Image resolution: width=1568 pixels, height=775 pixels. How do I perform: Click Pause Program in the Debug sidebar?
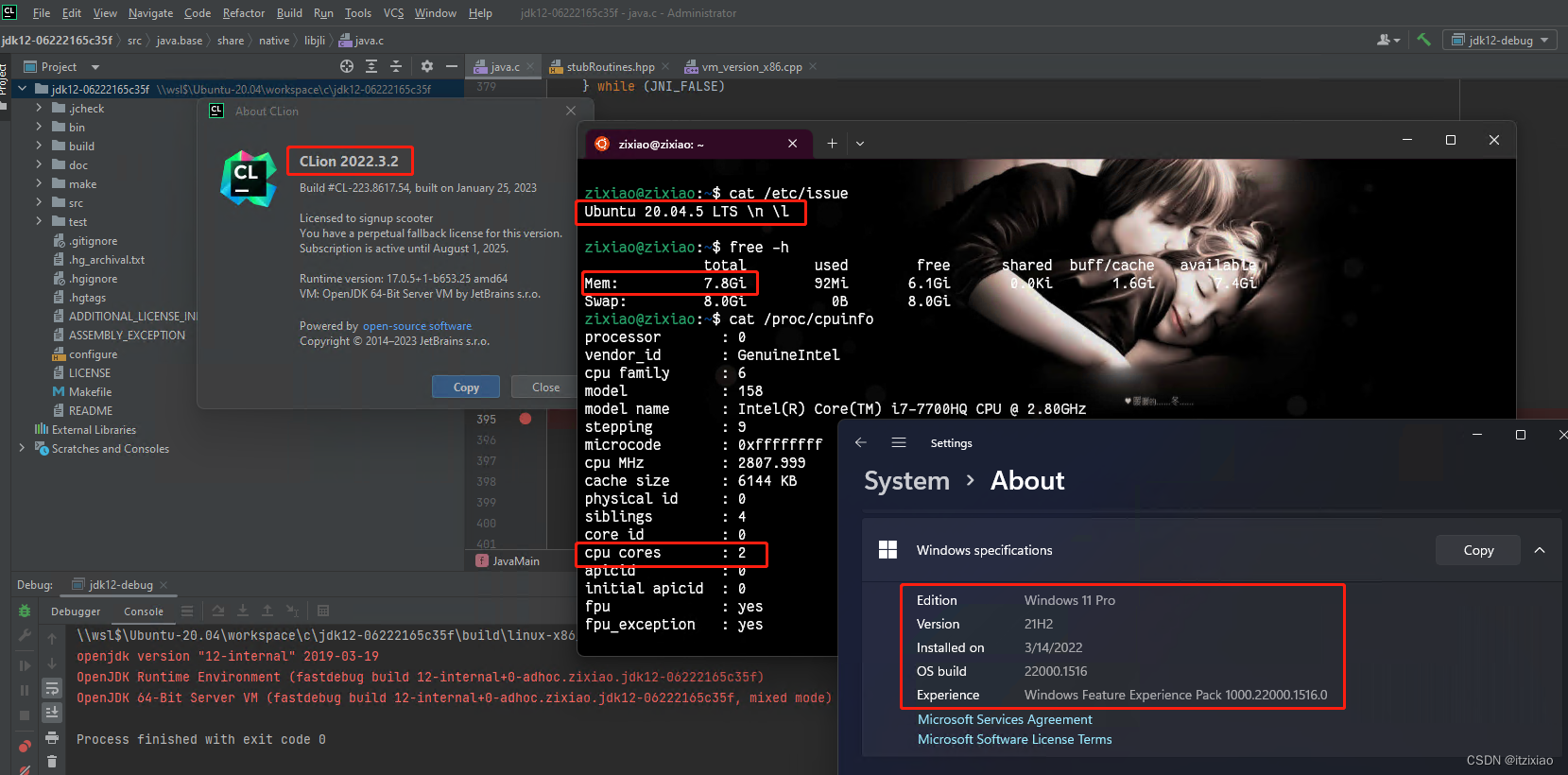click(25, 690)
